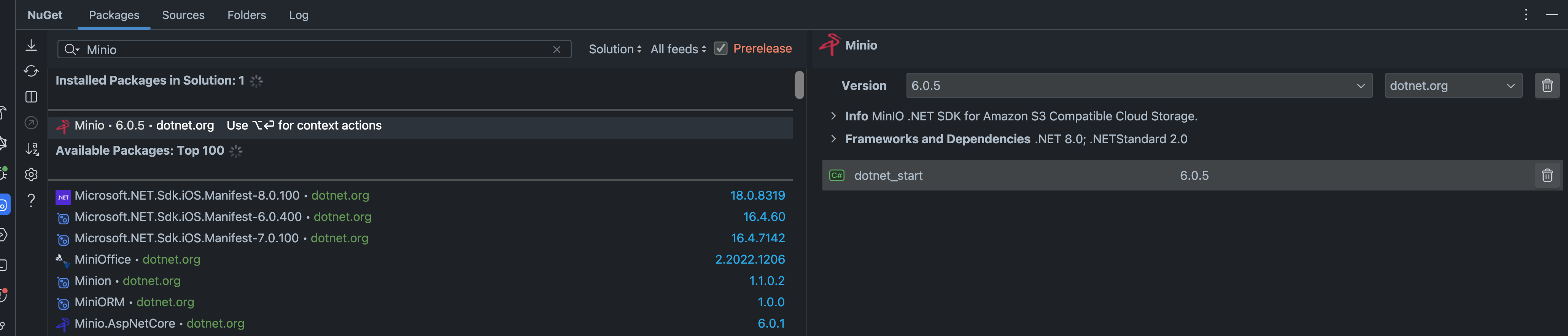Select the Minion package
1568x336 pixels.
420,281
